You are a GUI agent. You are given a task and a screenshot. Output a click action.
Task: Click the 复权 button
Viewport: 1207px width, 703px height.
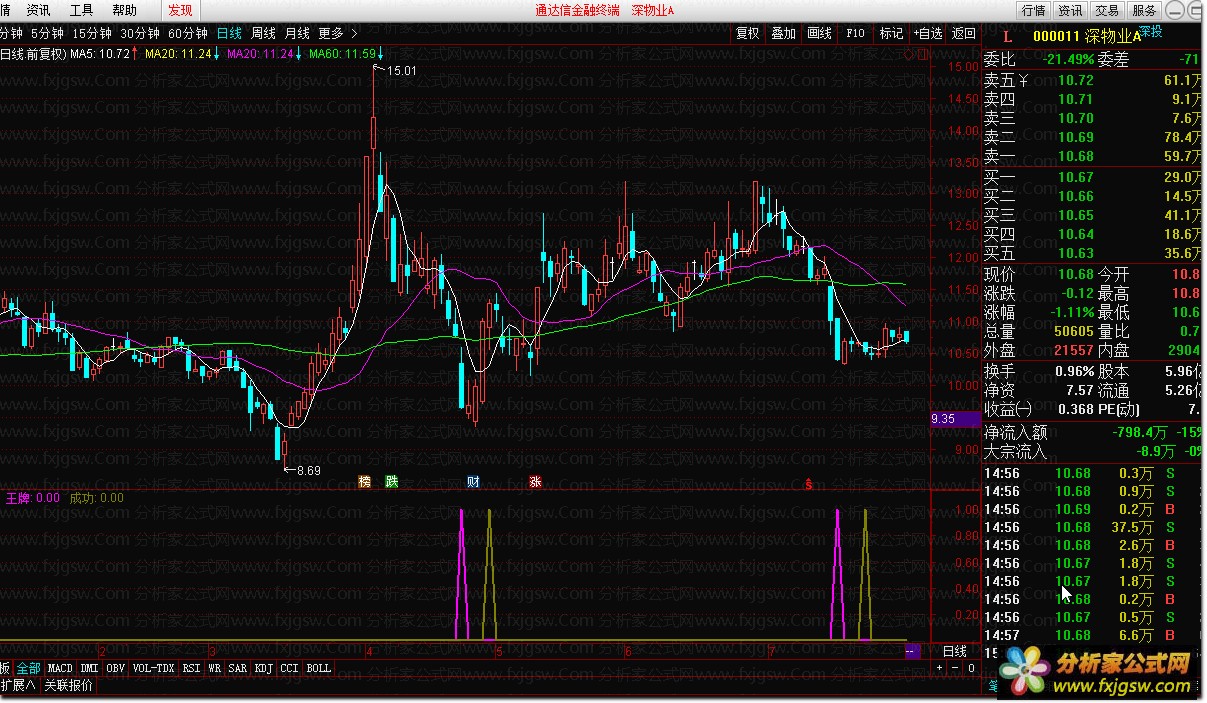point(748,33)
